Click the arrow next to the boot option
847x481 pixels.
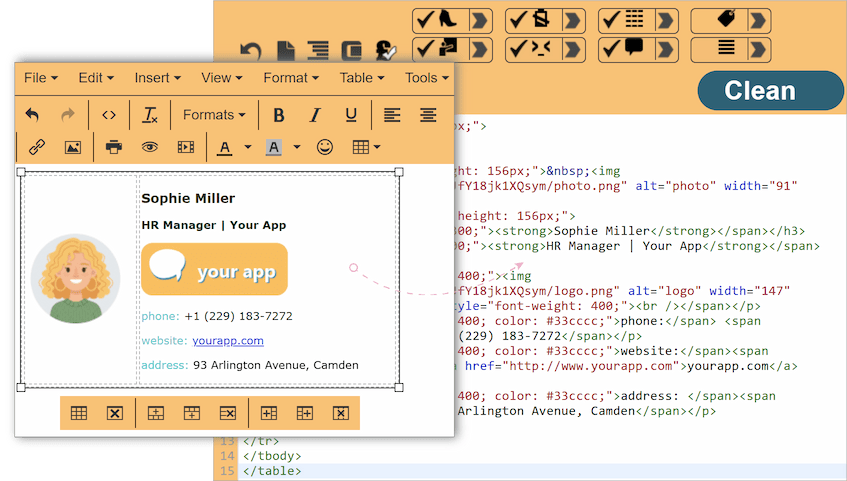pyautogui.click(x=480, y=21)
